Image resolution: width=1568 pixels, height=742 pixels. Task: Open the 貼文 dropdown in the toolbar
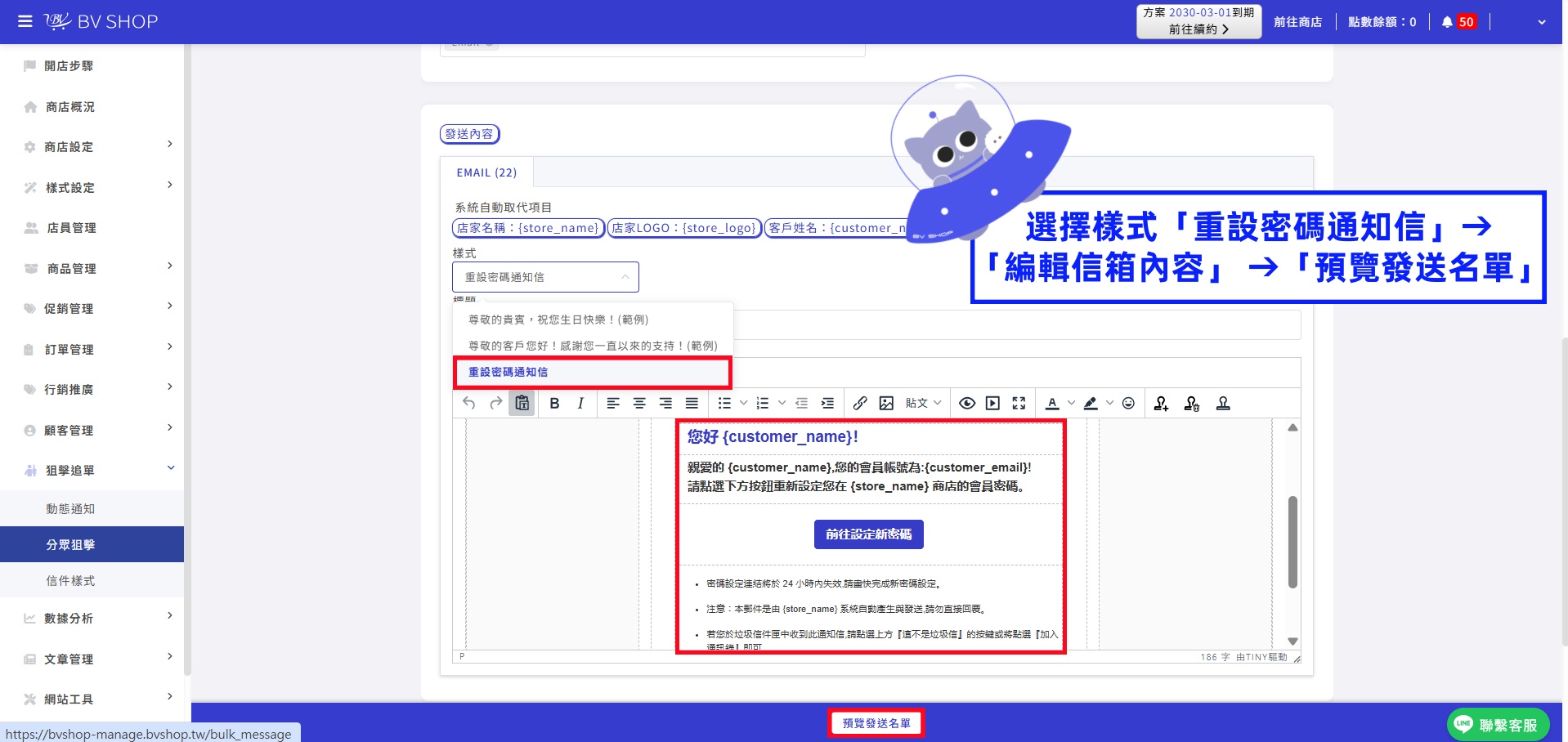[923, 403]
